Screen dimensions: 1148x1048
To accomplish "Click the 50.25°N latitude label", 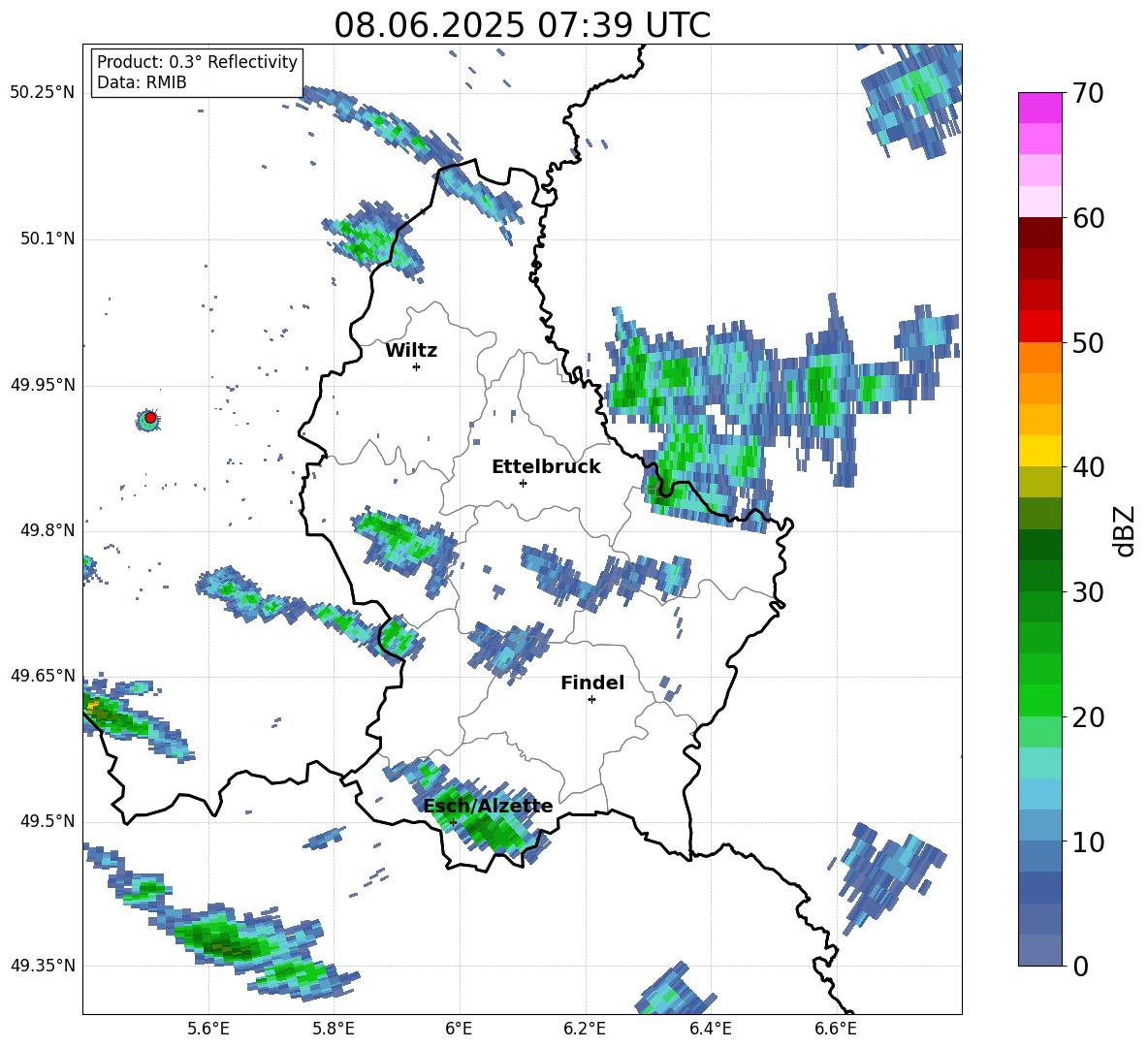I will click(43, 93).
